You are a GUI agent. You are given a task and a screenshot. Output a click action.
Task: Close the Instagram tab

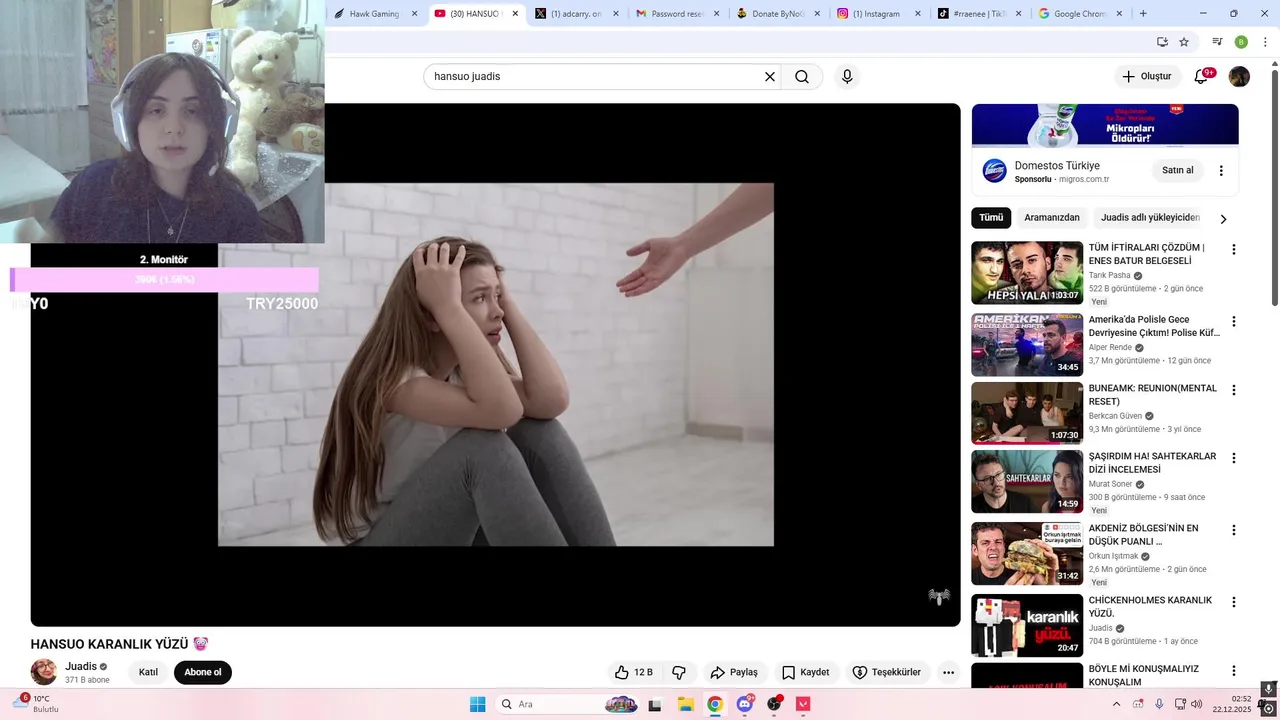[x=918, y=14]
